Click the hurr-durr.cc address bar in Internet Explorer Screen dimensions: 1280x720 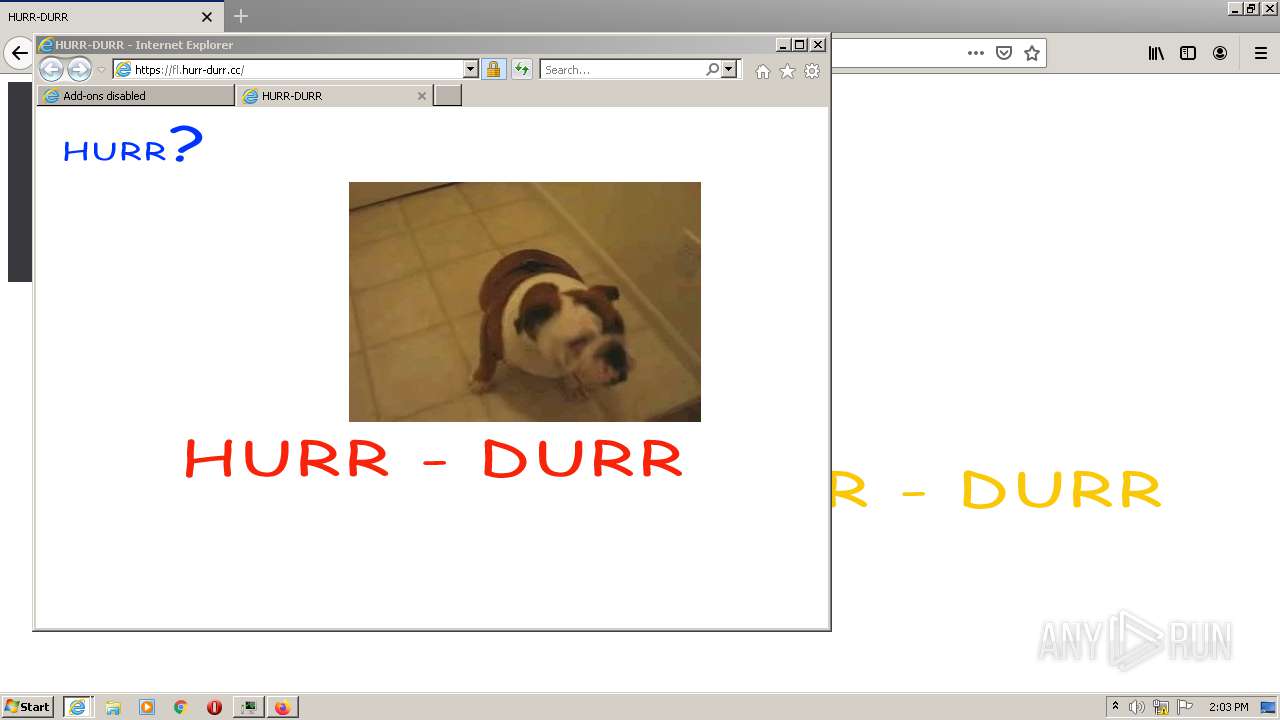click(288, 70)
